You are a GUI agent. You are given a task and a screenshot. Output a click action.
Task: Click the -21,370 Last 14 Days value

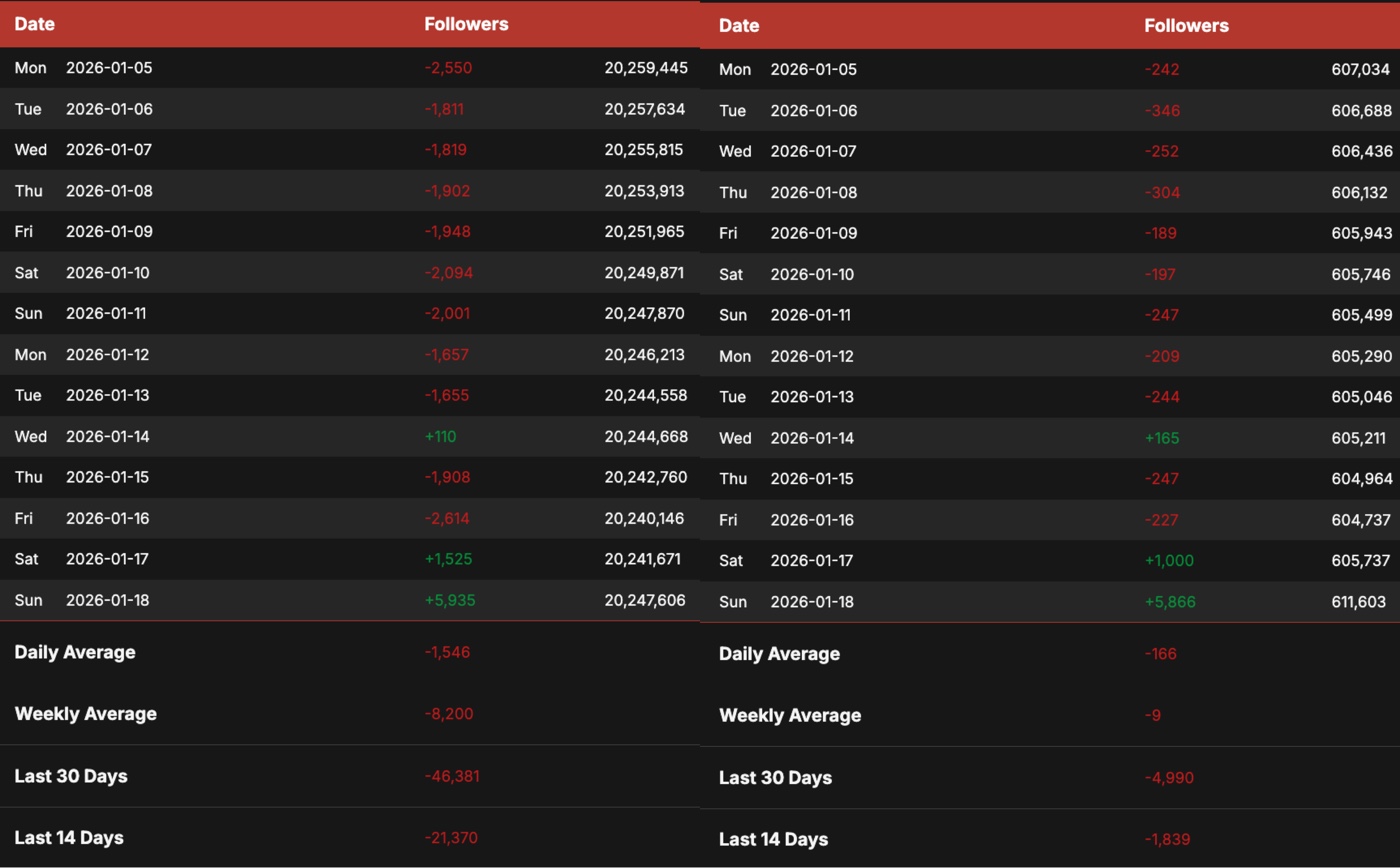[452, 838]
